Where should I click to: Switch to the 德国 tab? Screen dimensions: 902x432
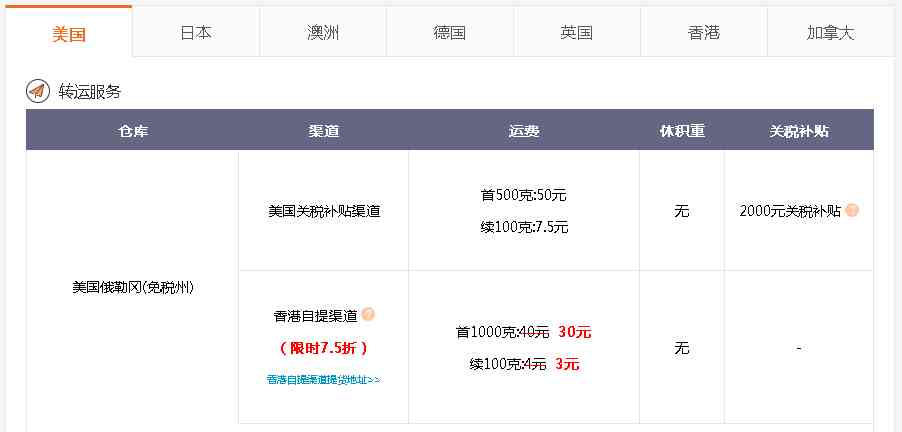[450, 33]
